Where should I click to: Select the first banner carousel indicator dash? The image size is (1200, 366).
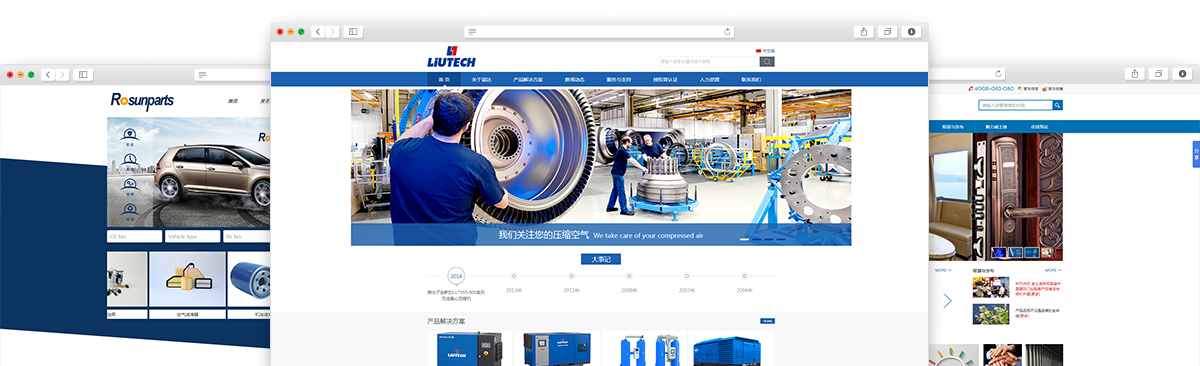coord(744,239)
